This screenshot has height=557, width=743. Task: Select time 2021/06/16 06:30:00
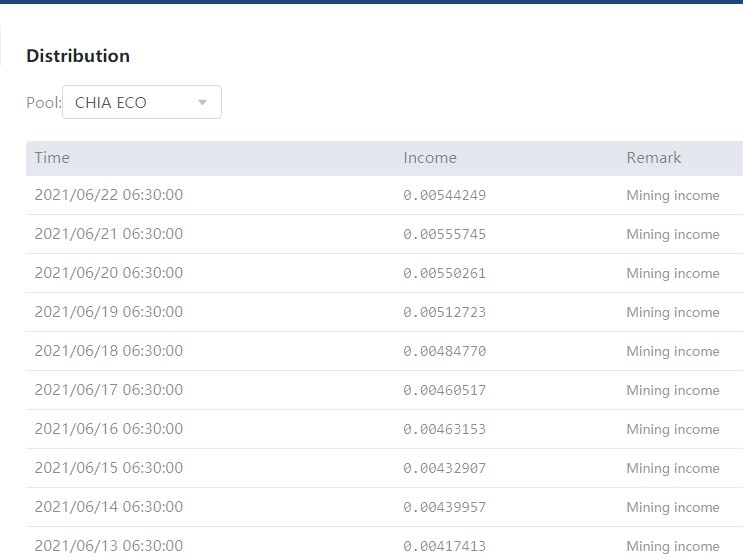109,429
